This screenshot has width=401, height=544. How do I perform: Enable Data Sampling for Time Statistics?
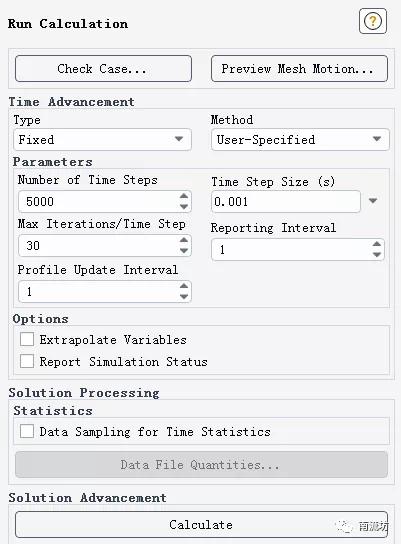point(27,431)
